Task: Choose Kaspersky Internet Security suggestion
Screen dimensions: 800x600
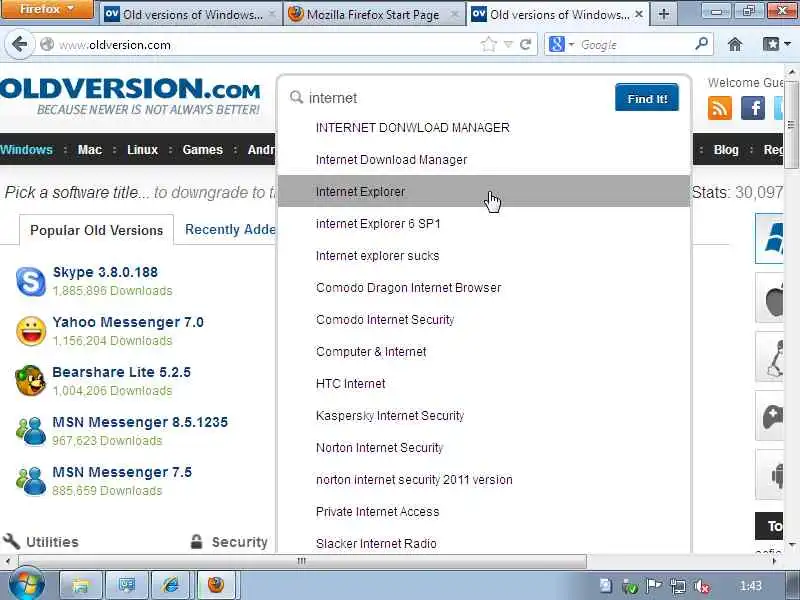Action: [484, 416]
